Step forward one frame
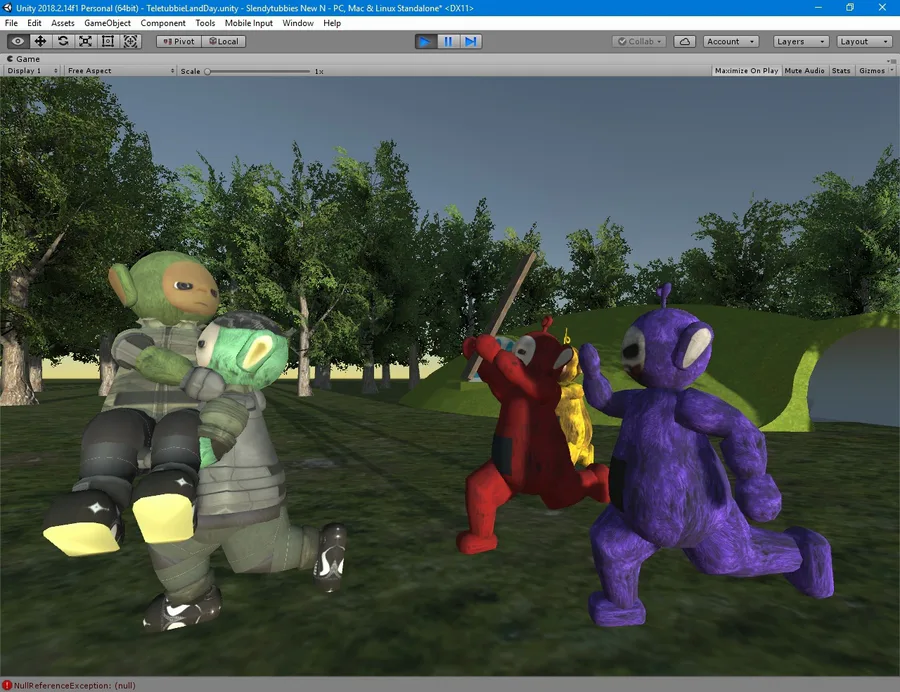900x692 pixels. pos(470,41)
